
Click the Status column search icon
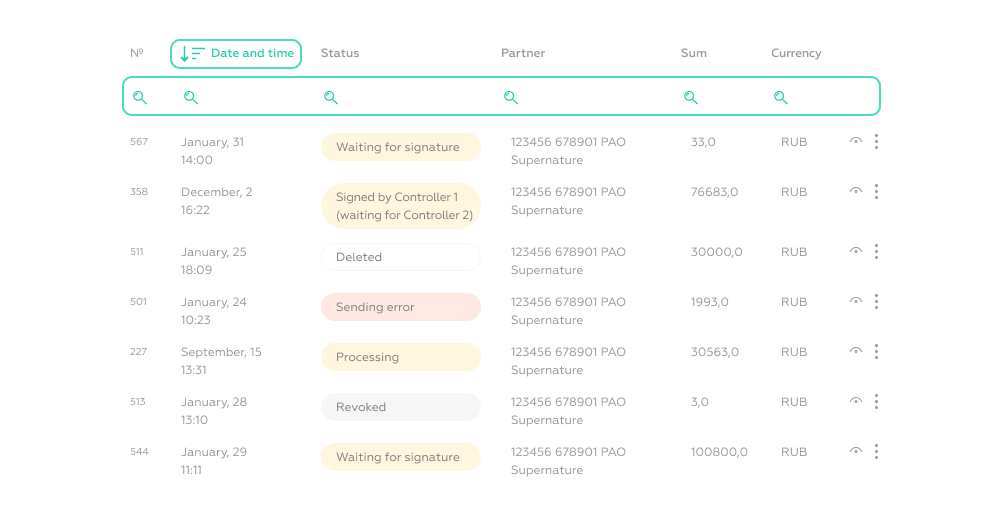(331, 97)
